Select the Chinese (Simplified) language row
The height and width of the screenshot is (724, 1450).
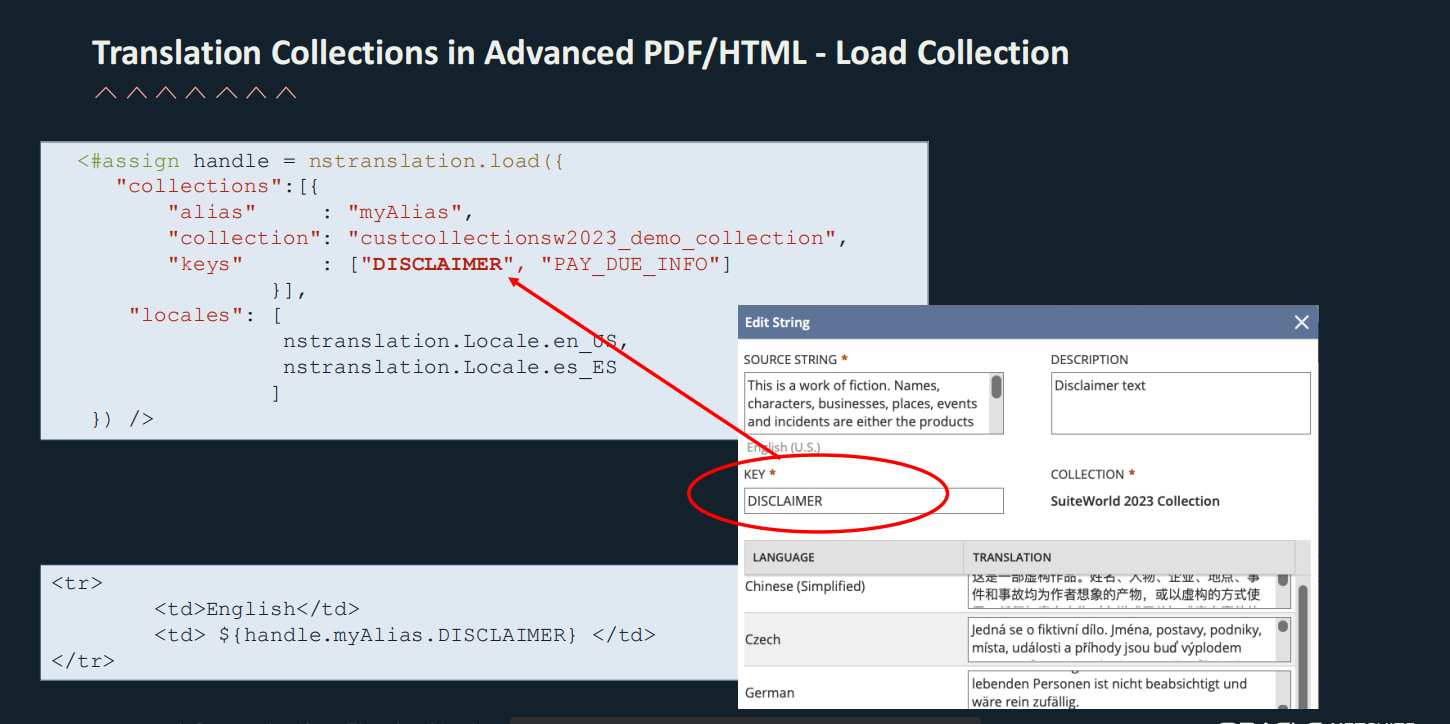(805, 587)
